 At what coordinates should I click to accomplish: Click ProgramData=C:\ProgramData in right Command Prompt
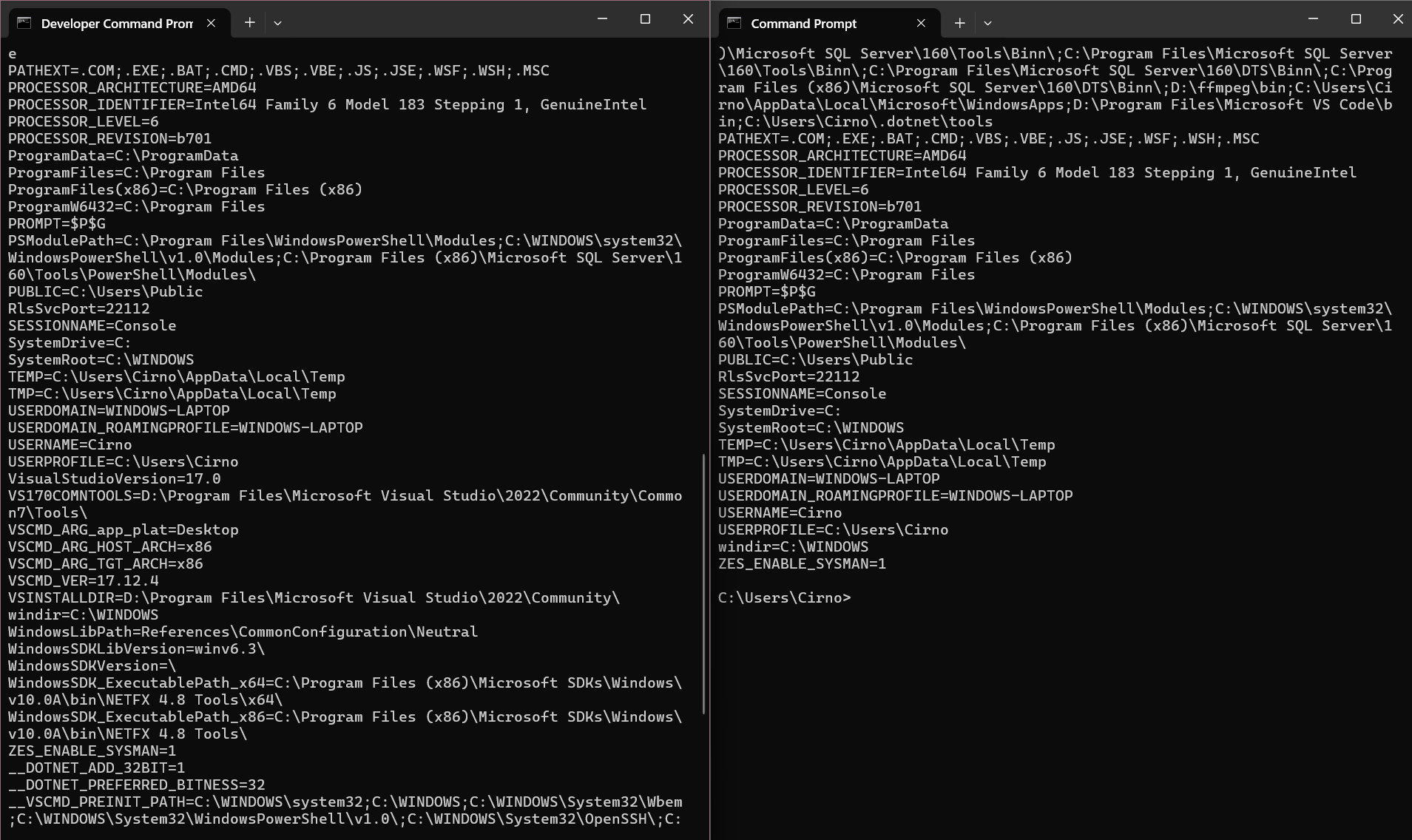pos(834,223)
